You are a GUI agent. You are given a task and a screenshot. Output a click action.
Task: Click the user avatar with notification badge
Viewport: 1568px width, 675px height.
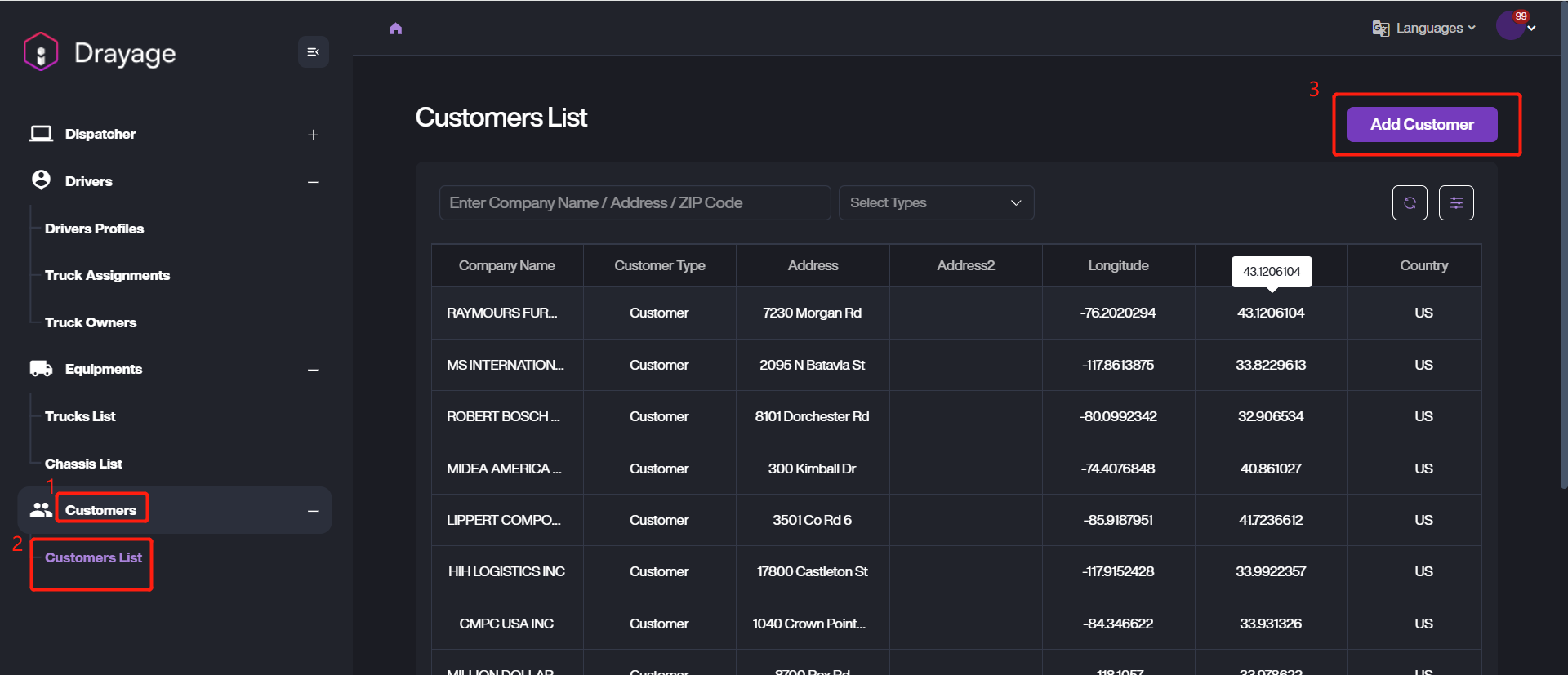(x=1510, y=26)
